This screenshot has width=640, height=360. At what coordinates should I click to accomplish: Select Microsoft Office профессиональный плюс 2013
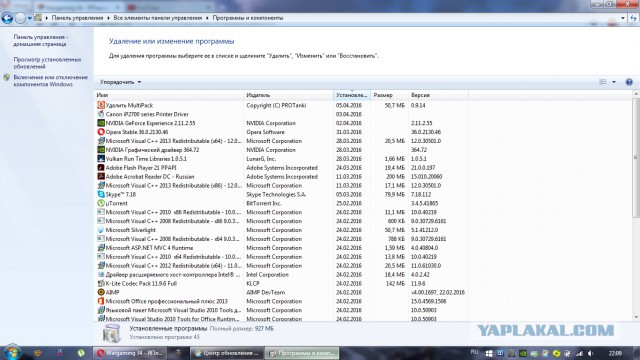coord(281,301)
